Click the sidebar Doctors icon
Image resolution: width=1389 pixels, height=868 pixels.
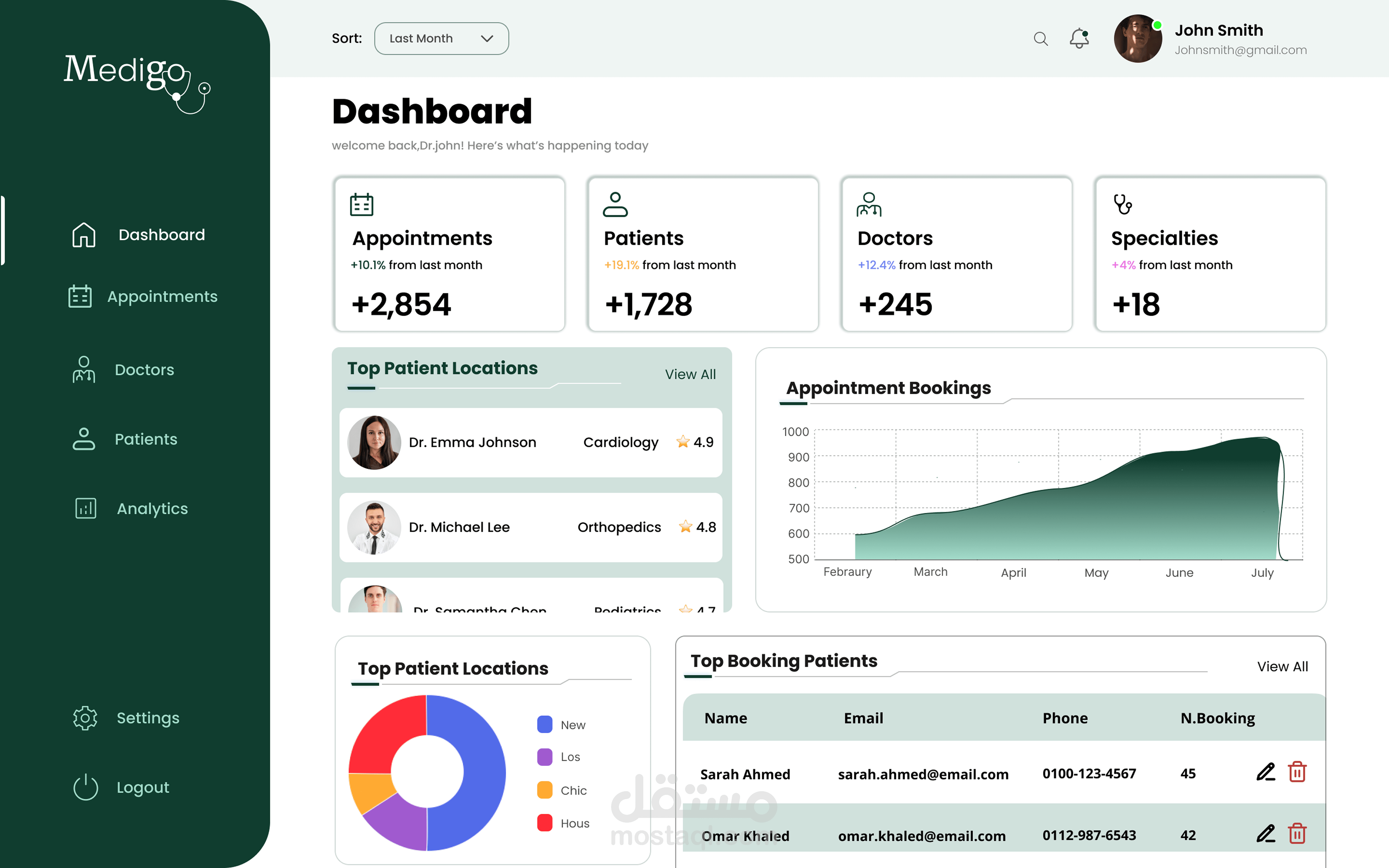(84, 370)
